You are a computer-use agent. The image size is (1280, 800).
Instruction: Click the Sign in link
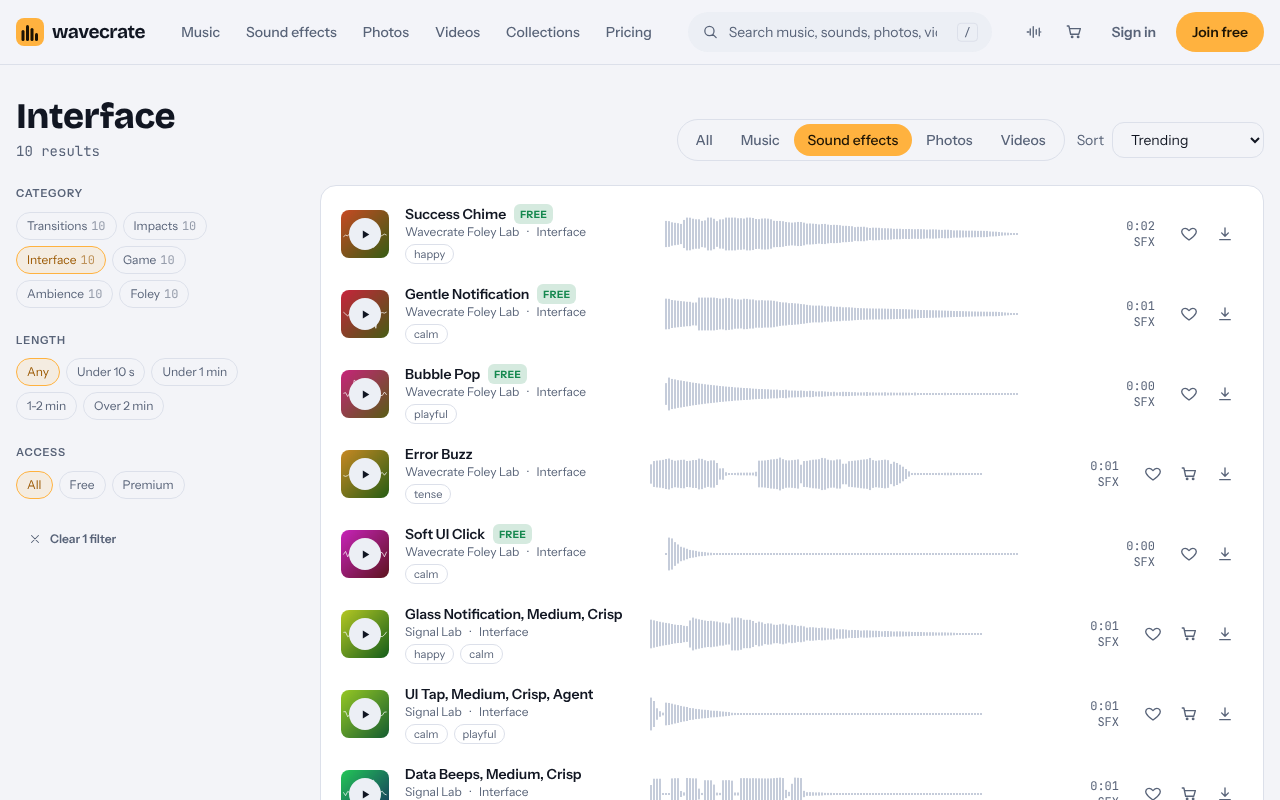(1133, 32)
